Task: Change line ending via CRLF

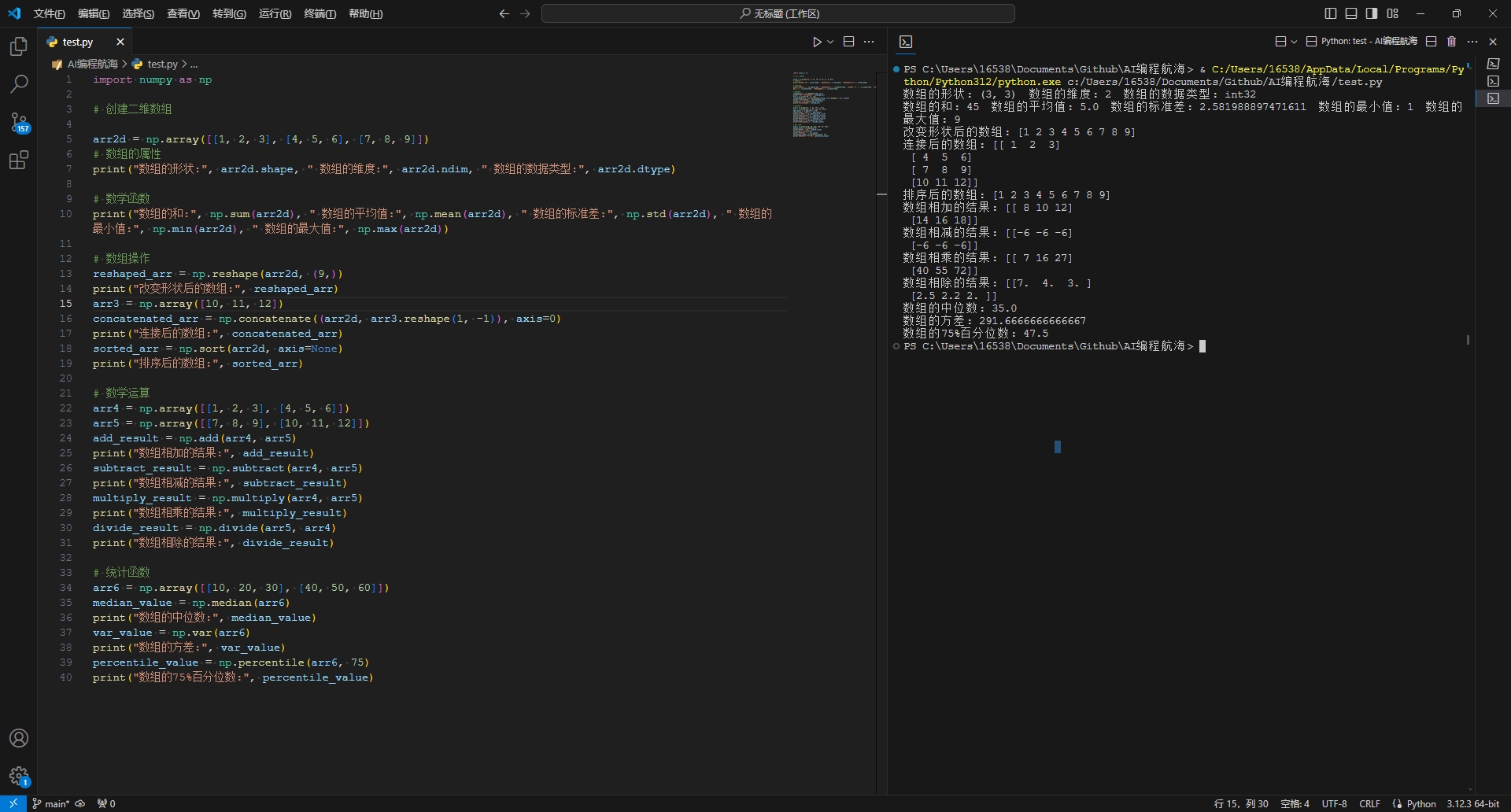Action: tap(1369, 803)
